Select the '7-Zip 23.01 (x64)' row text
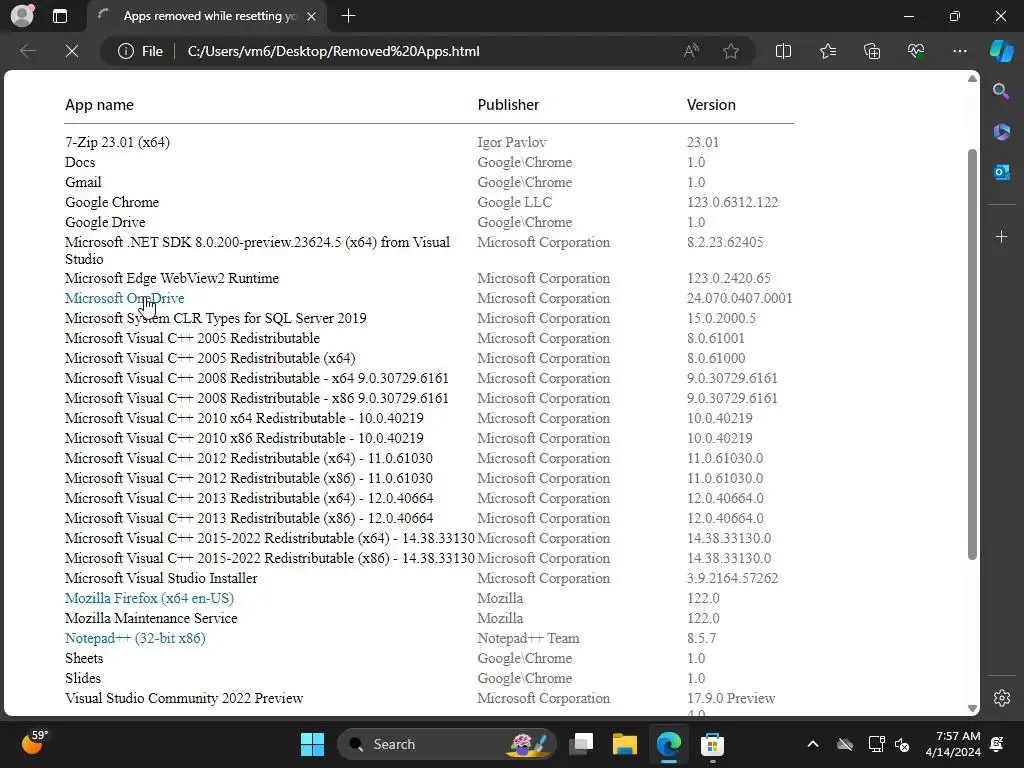 tap(118, 142)
